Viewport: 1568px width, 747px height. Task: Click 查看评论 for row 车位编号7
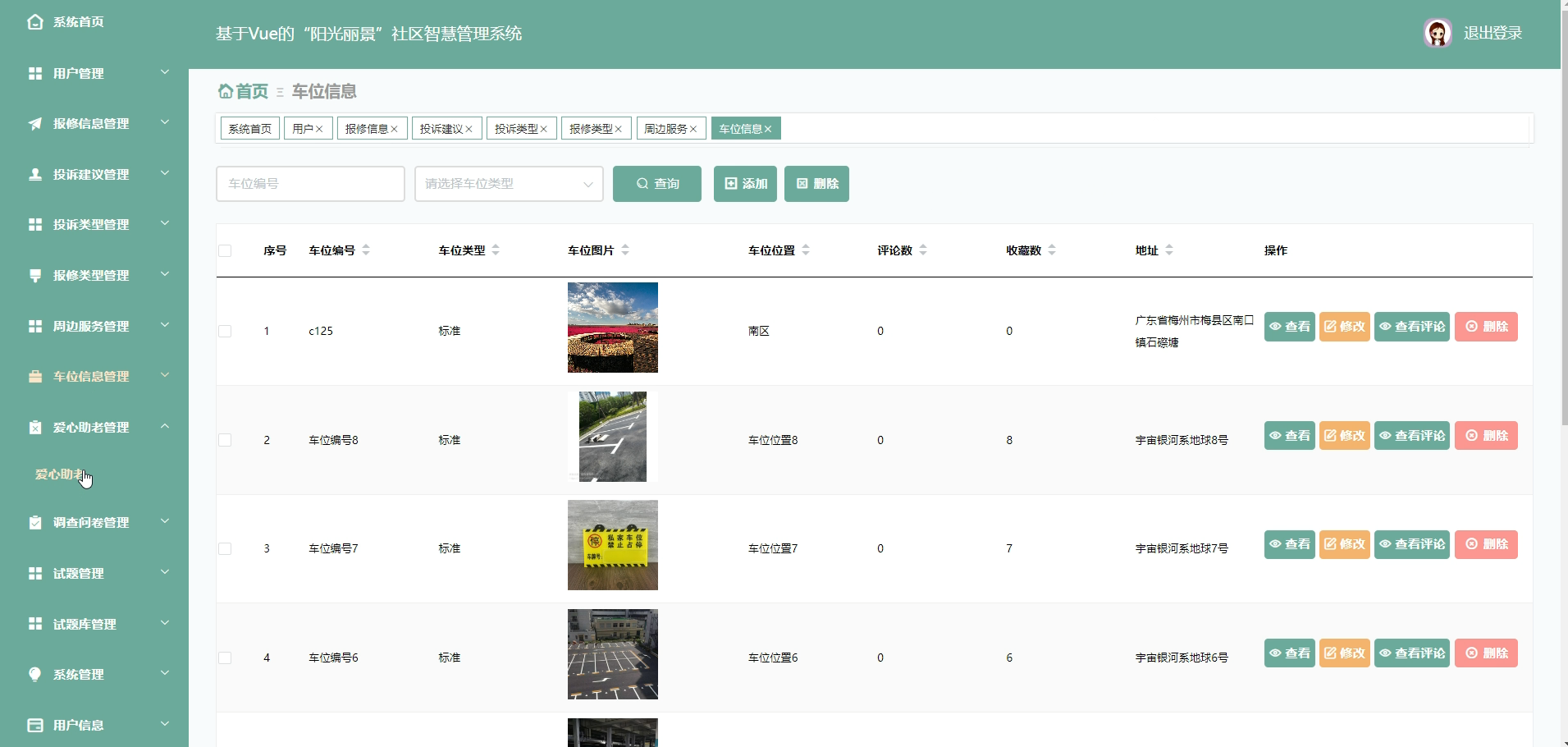(1412, 544)
